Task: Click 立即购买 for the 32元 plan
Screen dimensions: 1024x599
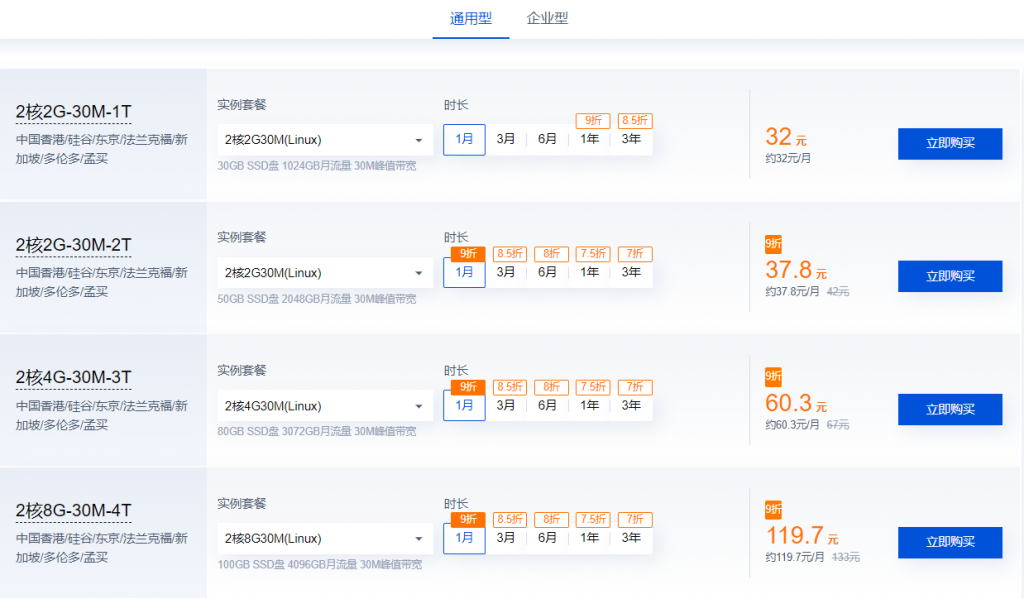Action: 949,143
